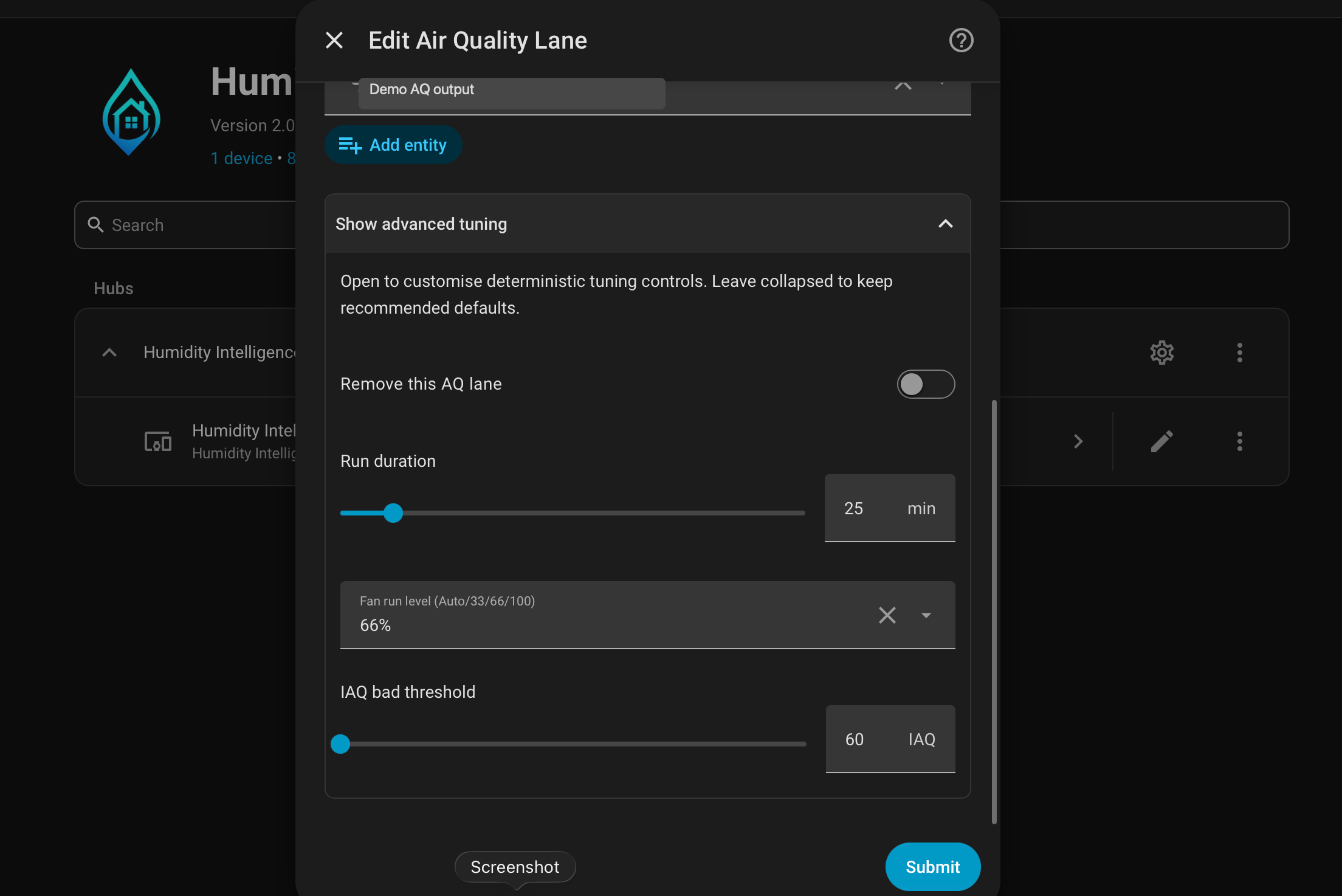Click the Add entity button
This screenshot has width=1342, height=896.
(x=393, y=145)
